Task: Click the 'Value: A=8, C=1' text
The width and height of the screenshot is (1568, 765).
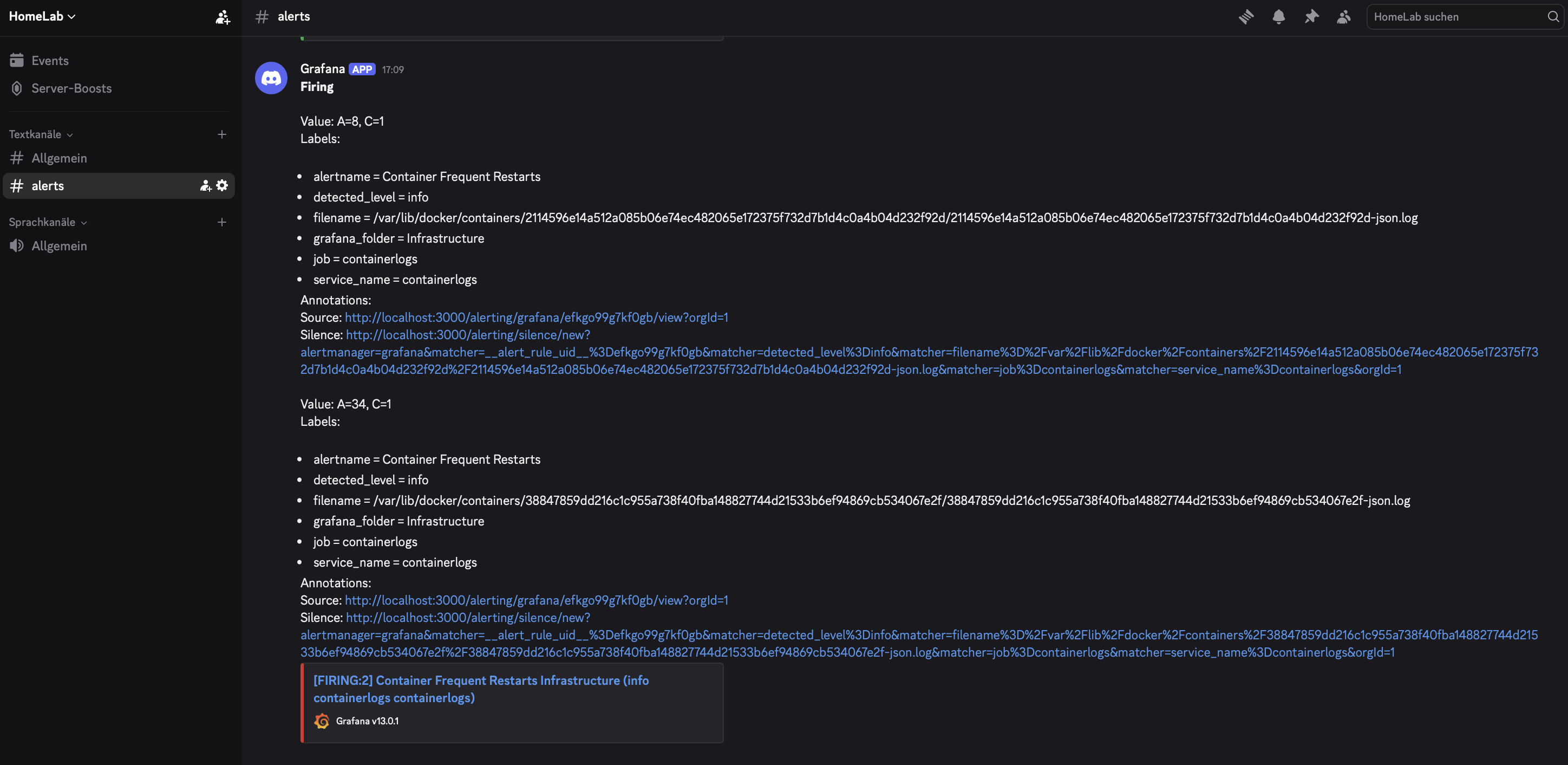Action: [x=342, y=121]
